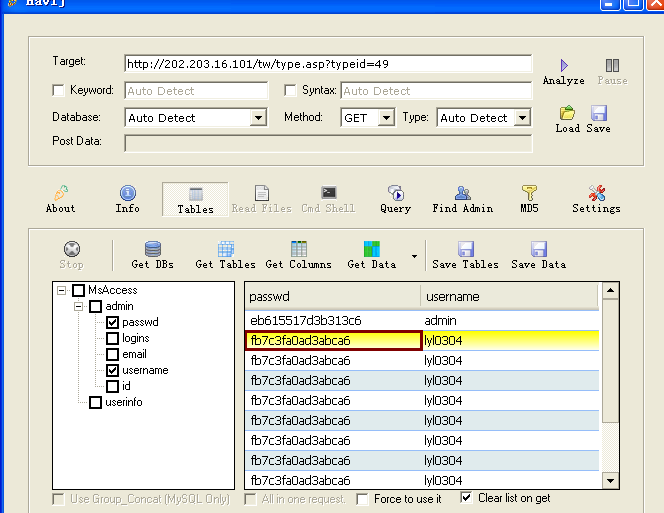664x513 pixels.
Task: Check the userinfo table checkbox
Action: 95,402
